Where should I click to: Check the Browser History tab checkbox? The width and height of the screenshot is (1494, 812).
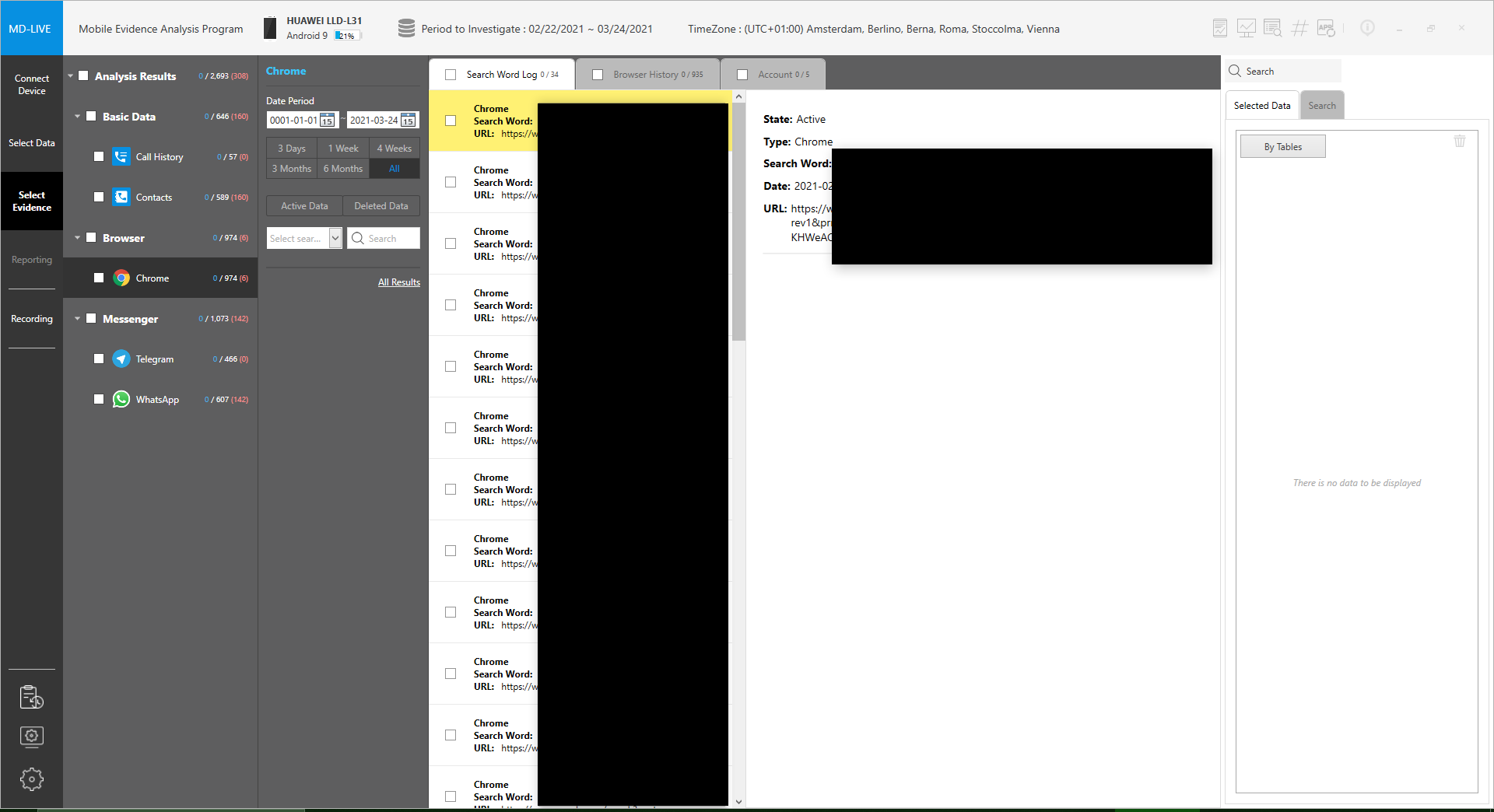point(598,75)
